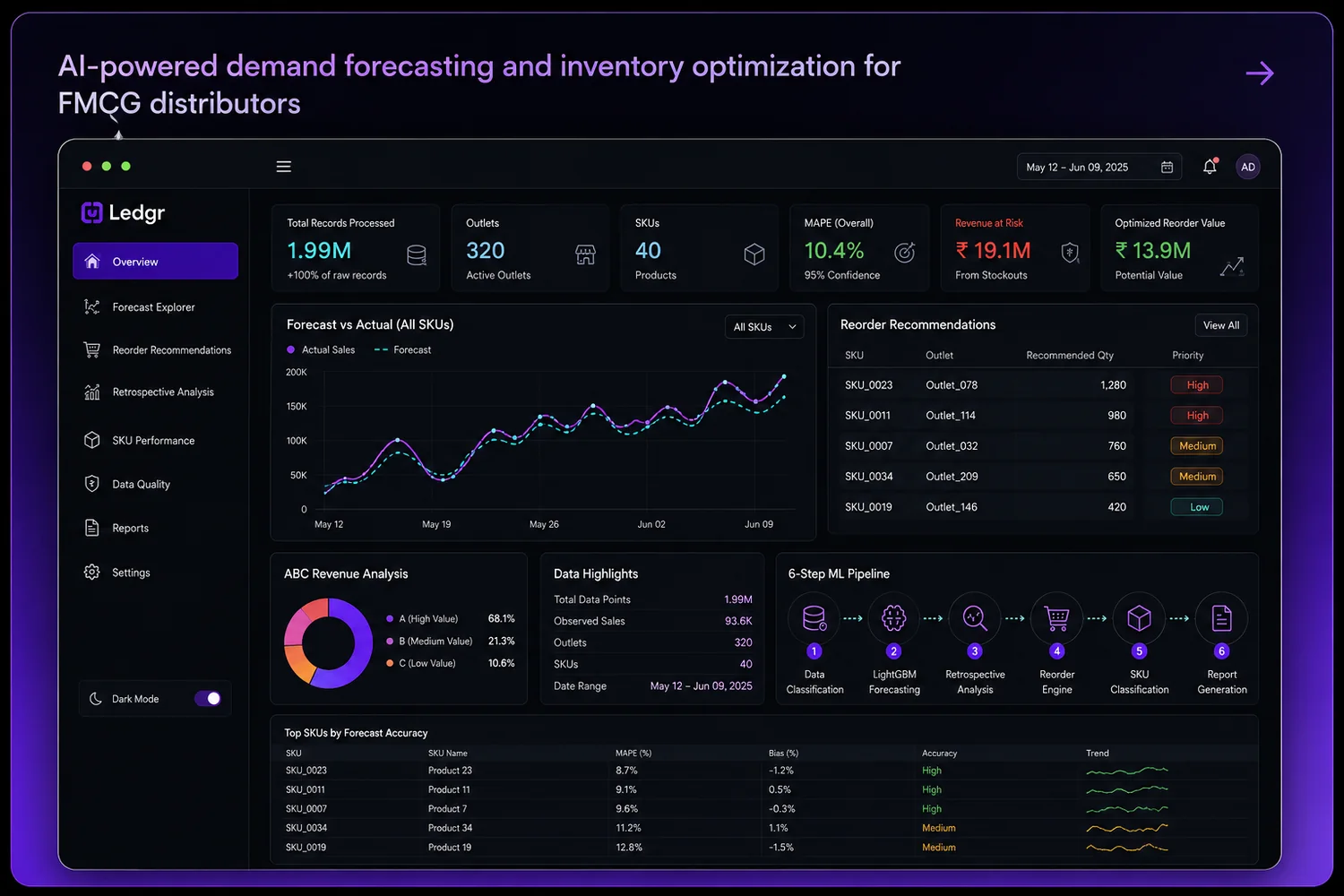Screen dimensions: 1344x896
Task: Click the View All button
Action: [1221, 325]
